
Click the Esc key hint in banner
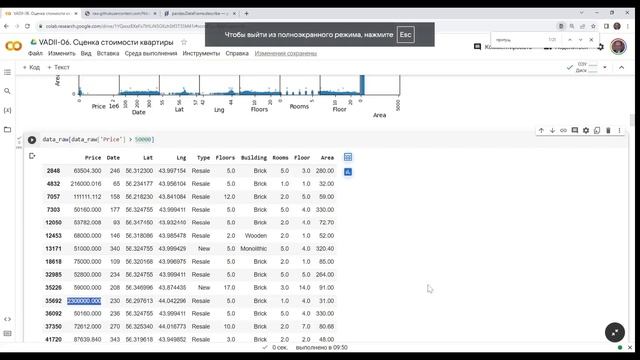coord(405,35)
